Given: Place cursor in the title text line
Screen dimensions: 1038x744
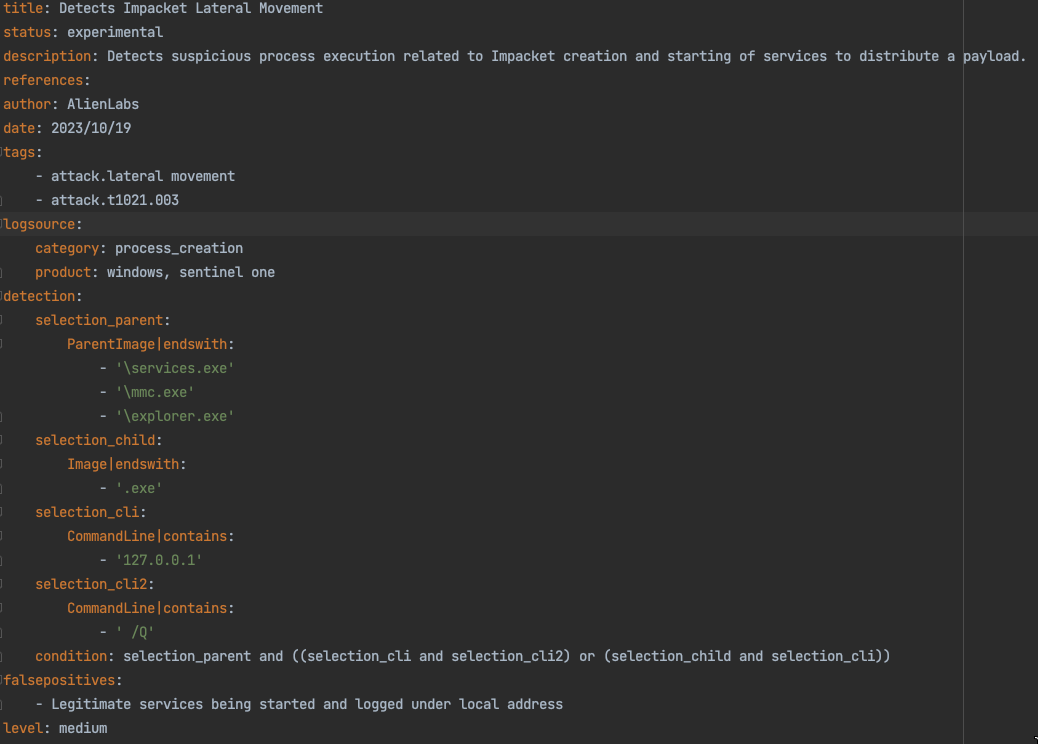Looking at the screenshot, I should point(190,8).
